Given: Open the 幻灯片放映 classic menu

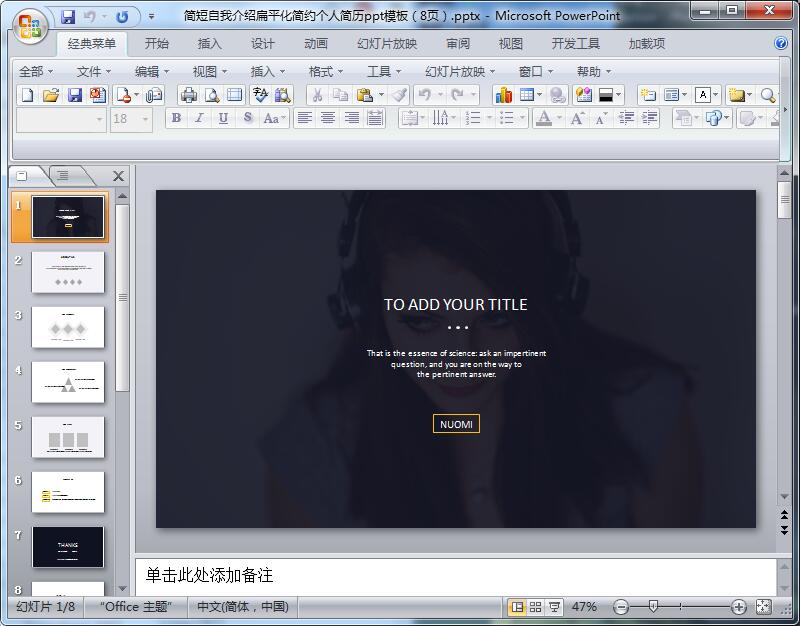Looking at the screenshot, I should point(460,71).
